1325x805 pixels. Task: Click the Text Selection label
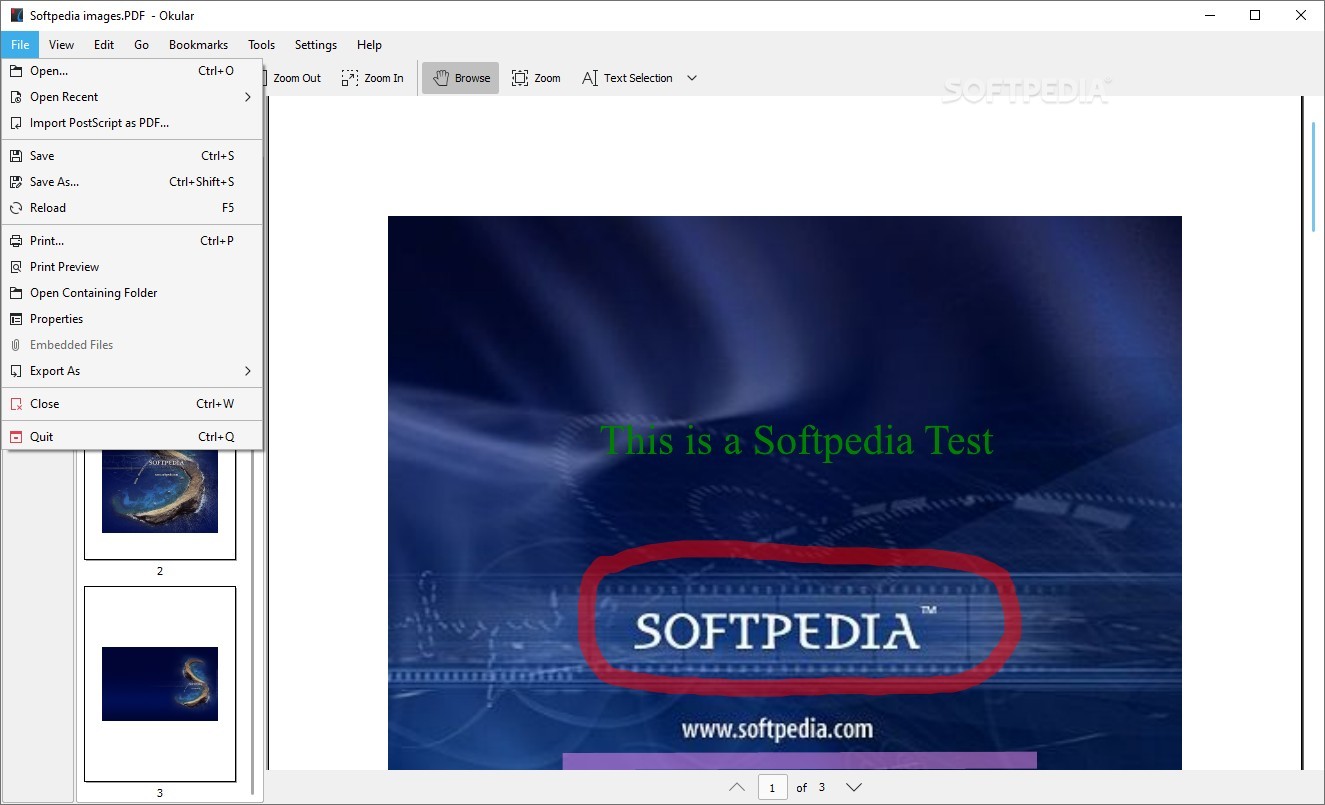point(638,78)
